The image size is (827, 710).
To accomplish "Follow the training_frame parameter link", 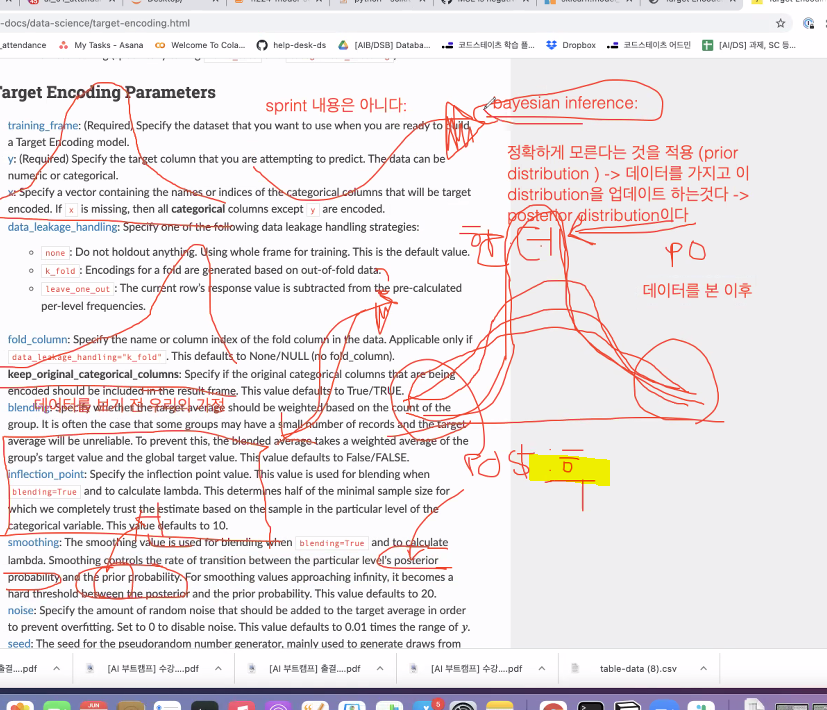I will [43, 126].
